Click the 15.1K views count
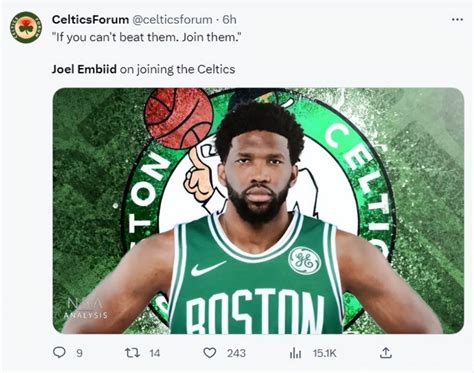The image size is (474, 373). point(325,353)
